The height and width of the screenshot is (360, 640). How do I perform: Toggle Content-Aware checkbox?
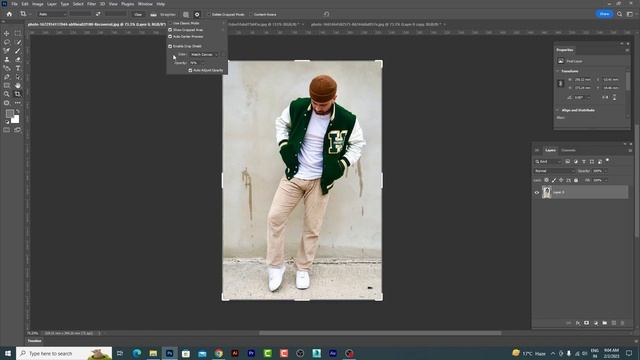coord(251,14)
